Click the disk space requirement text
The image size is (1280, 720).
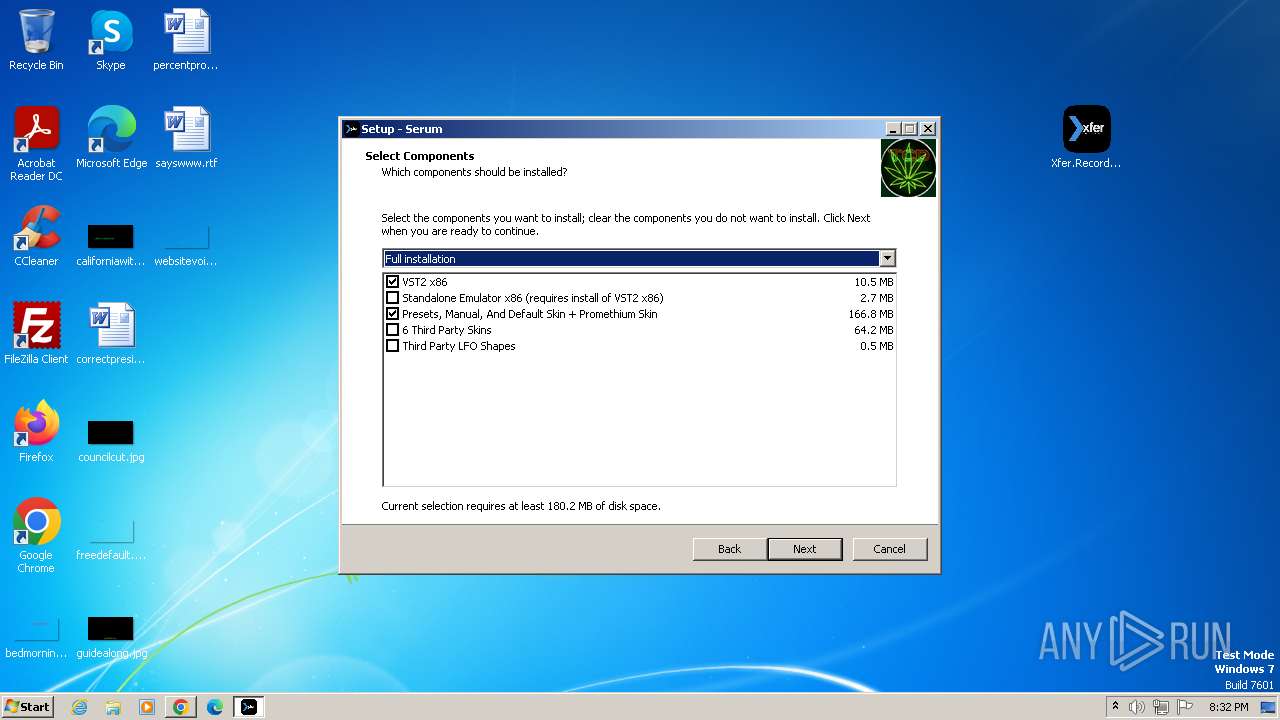click(x=521, y=506)
